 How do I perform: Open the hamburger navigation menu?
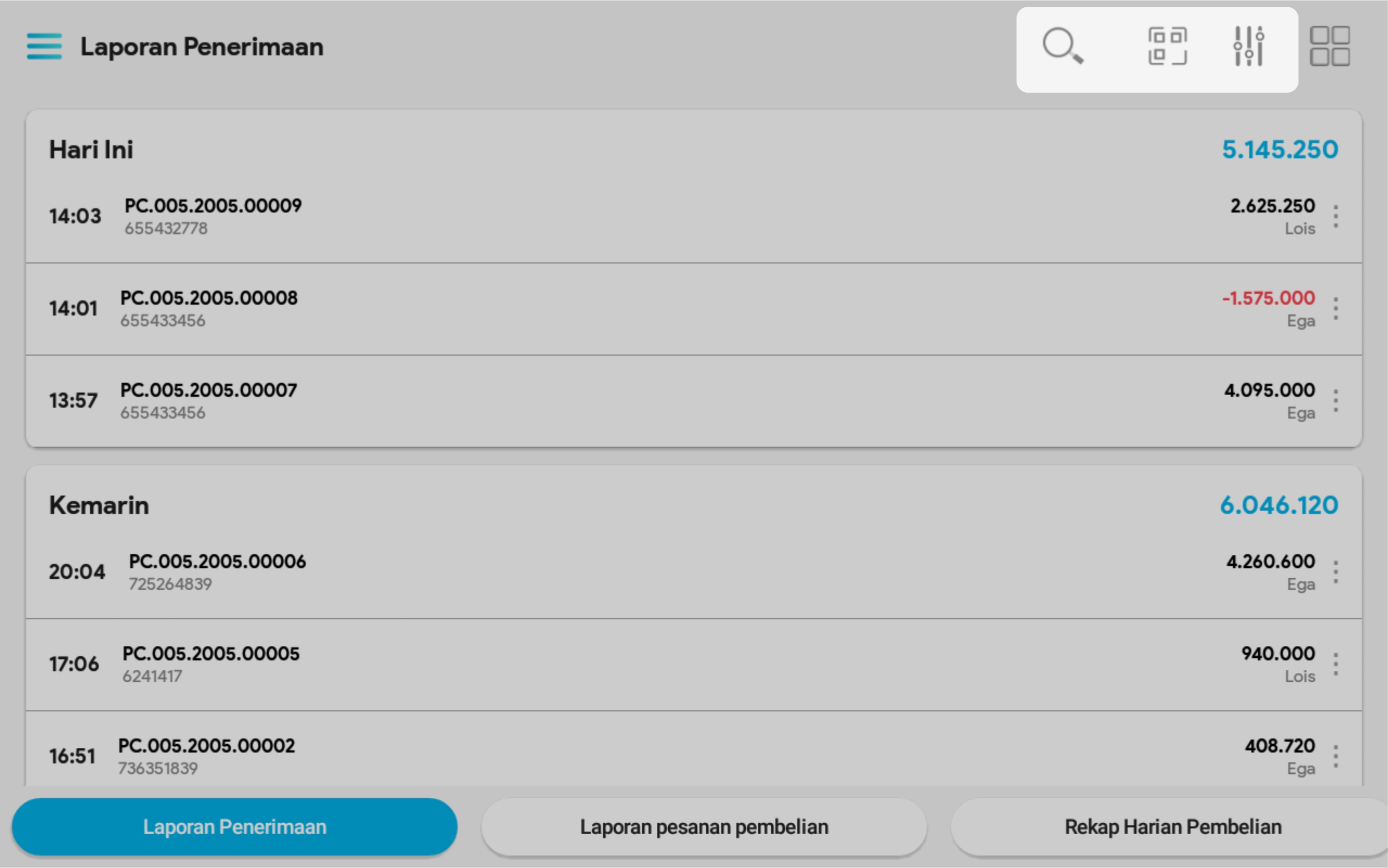pos(44,46)
